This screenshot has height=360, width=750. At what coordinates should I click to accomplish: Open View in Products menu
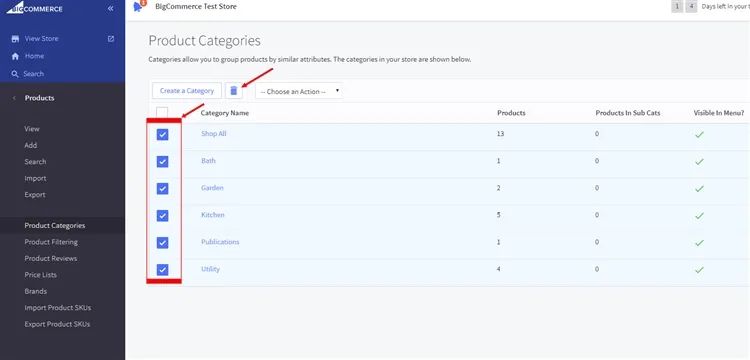point(32,129)
